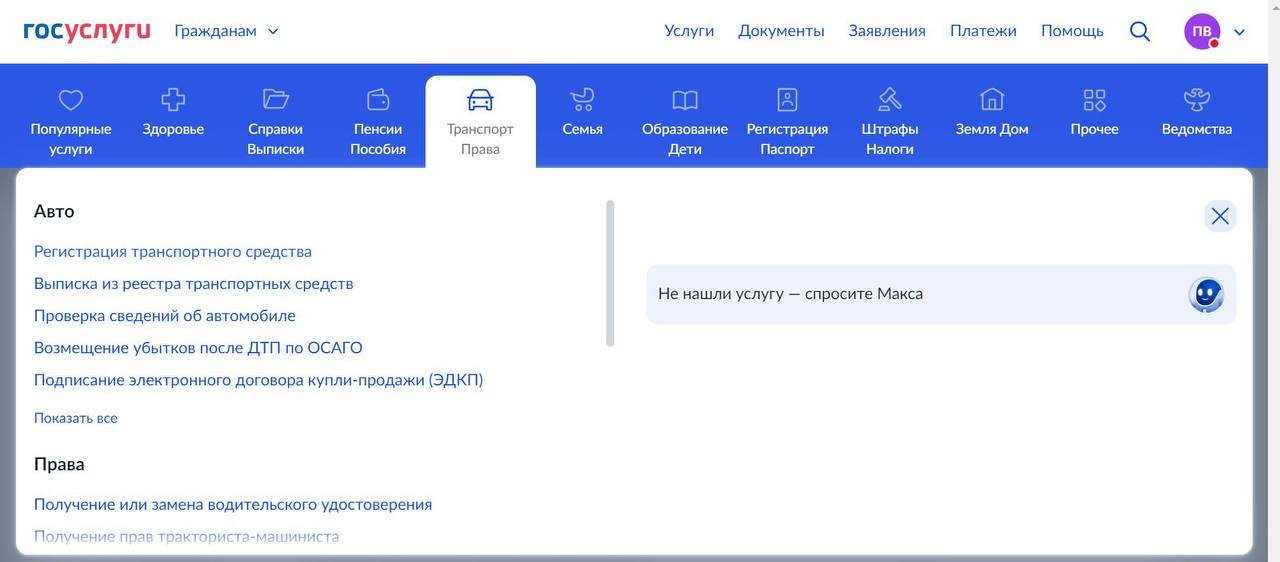Click the Авто section heading
The width and height of the screenshot is (1280, 562).
coord(54,211)
